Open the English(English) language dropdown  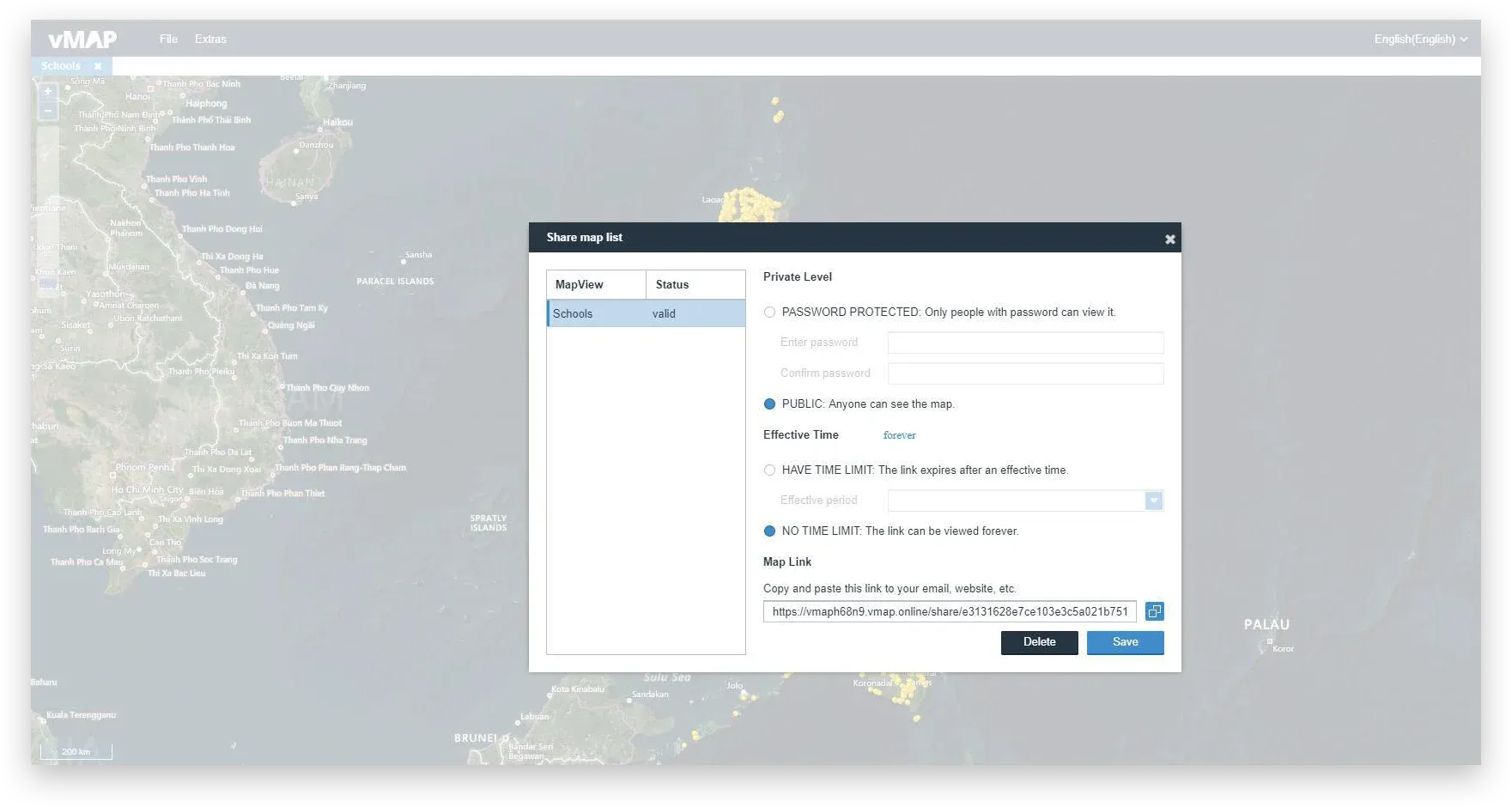(1420, 39)
